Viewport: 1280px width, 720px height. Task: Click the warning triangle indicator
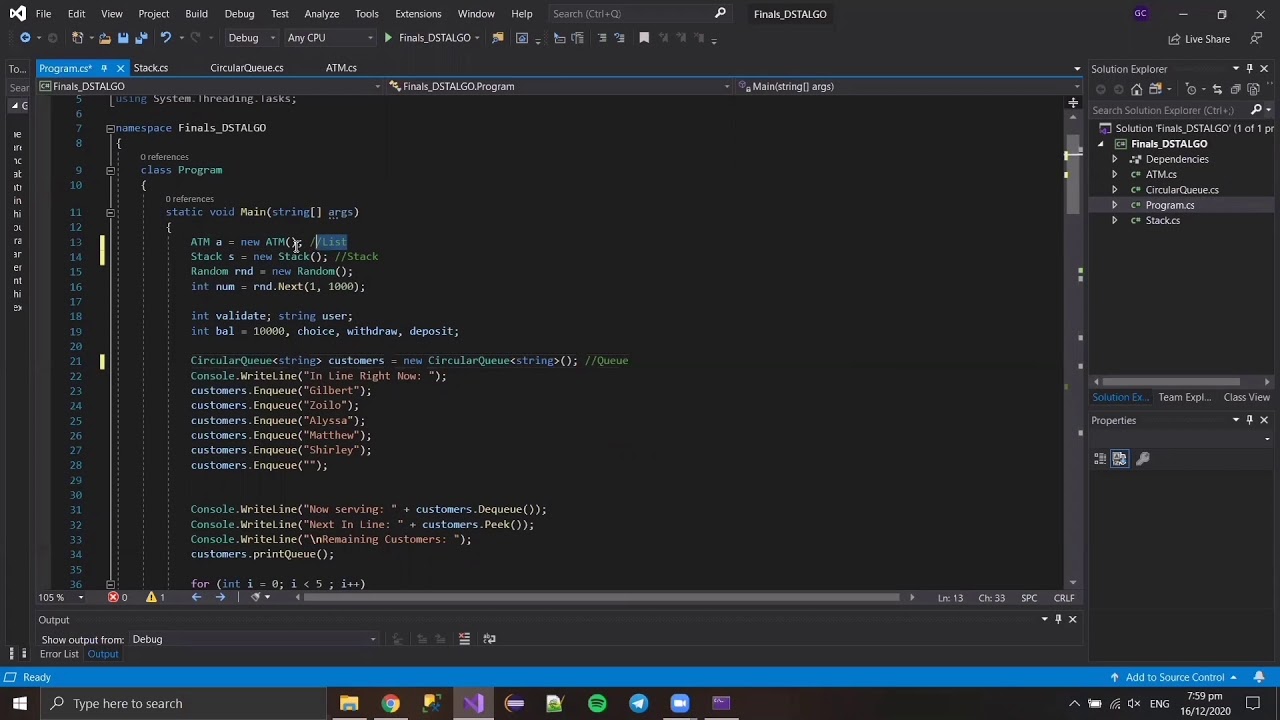pyautogui.click(x=151, y=597)
